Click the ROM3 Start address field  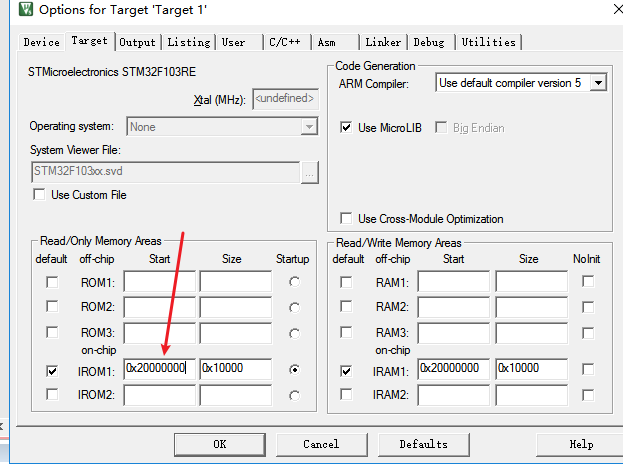coord(160,333)
